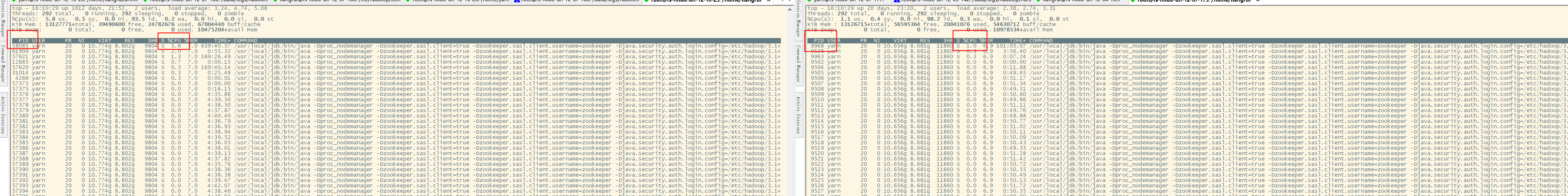Close the active /home/liangrui tab in right window

point(1258,1)
